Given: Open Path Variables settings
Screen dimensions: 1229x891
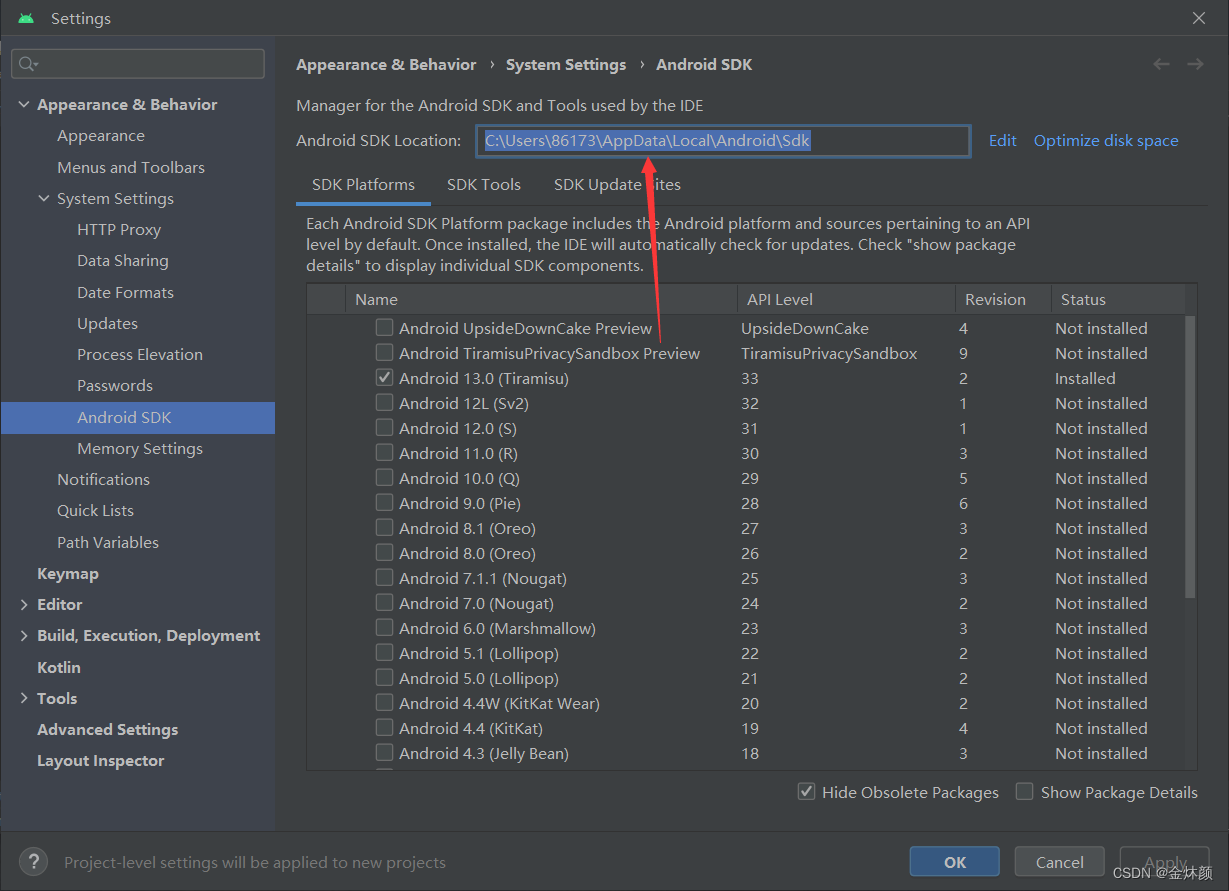Looking at the screenshot, I should [x=107, y=542].
